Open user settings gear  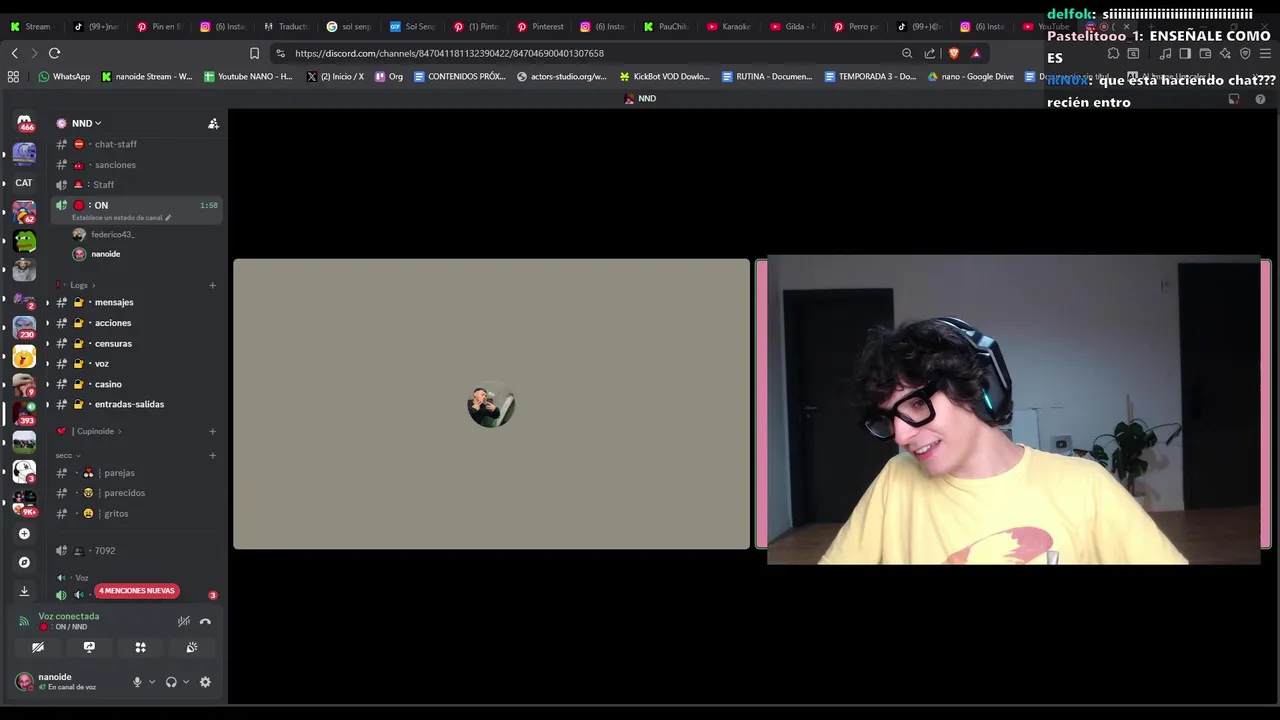pyautogui.click(x=205, y=682)
